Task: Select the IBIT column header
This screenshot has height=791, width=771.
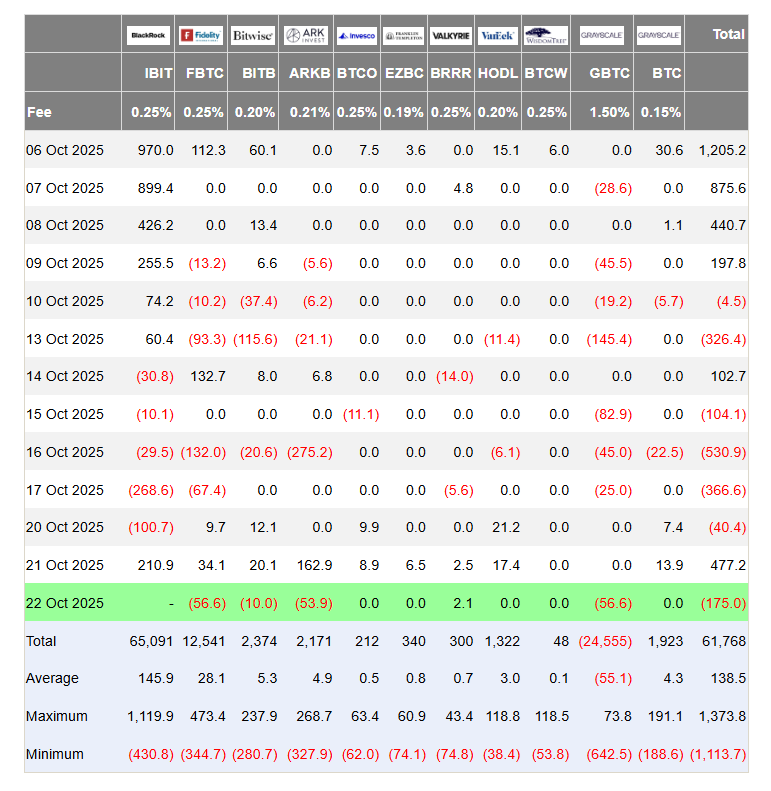Action: pos(159,73)
